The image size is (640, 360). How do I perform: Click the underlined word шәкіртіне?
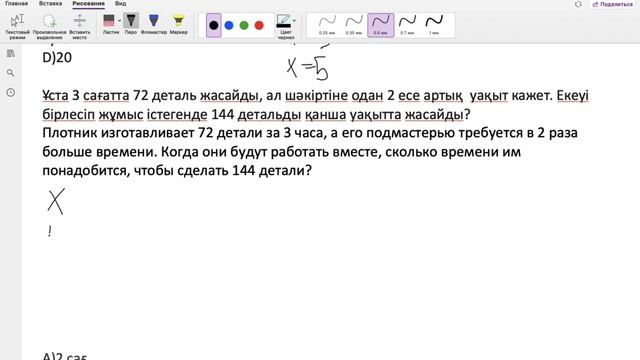(316, 96)
